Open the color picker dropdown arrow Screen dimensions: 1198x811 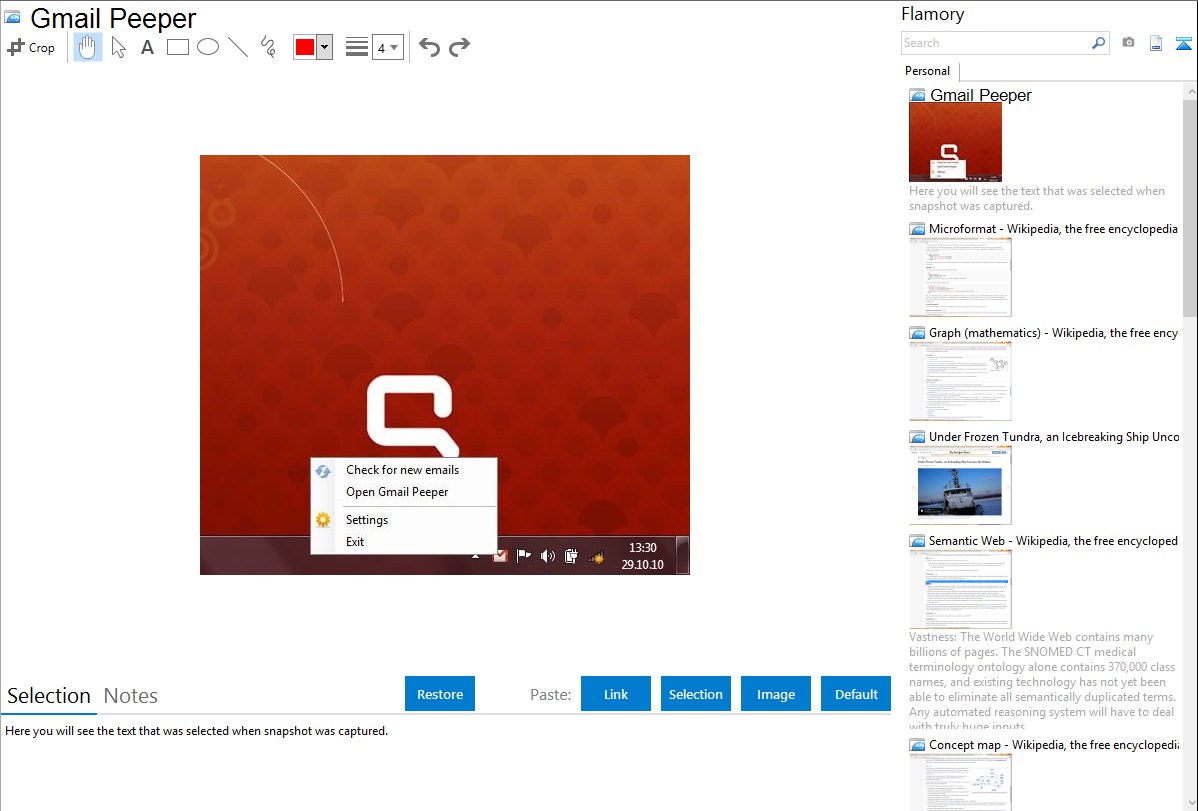325,47
